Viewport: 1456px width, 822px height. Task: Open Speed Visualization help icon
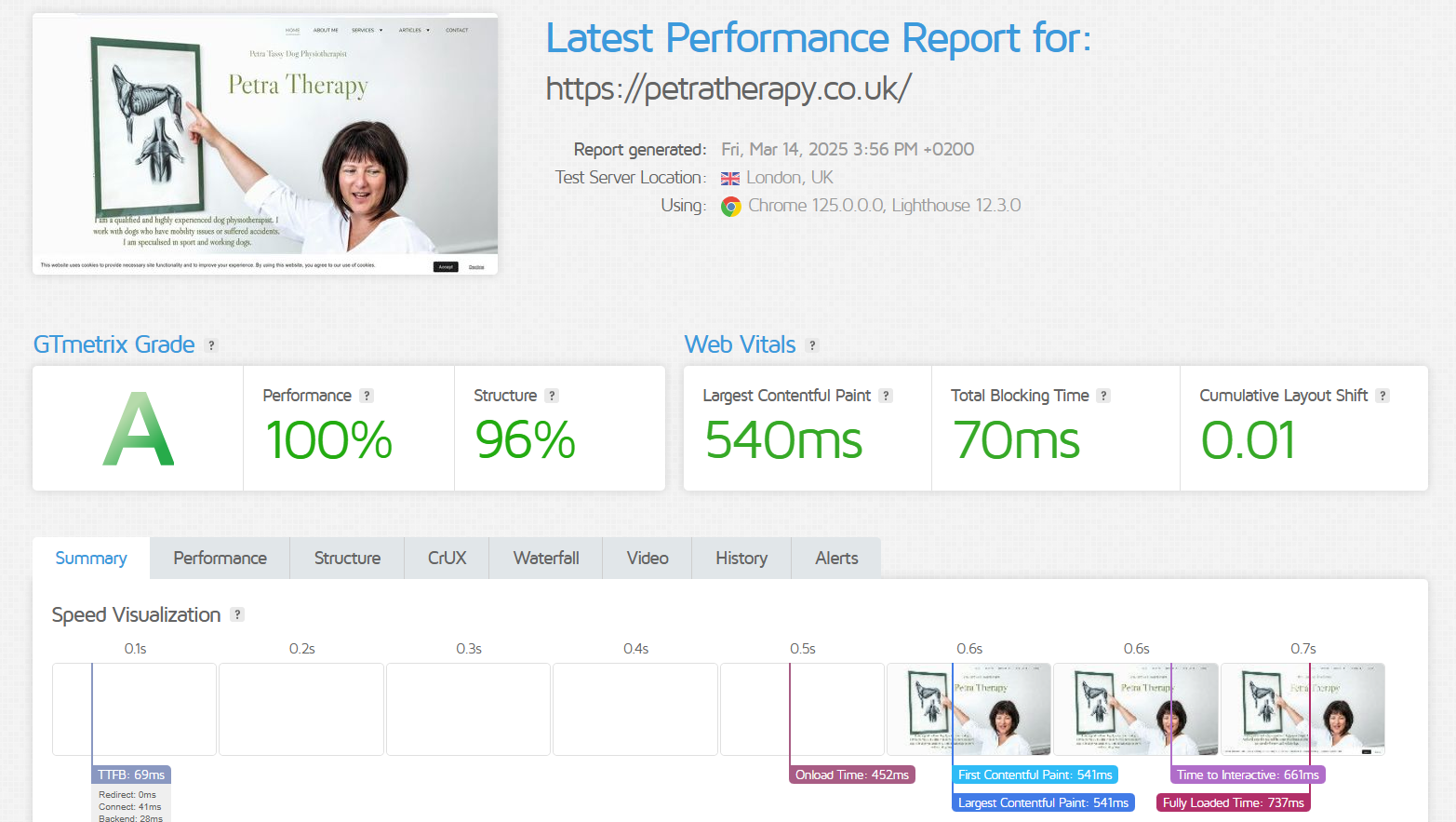tap(237, 614)
